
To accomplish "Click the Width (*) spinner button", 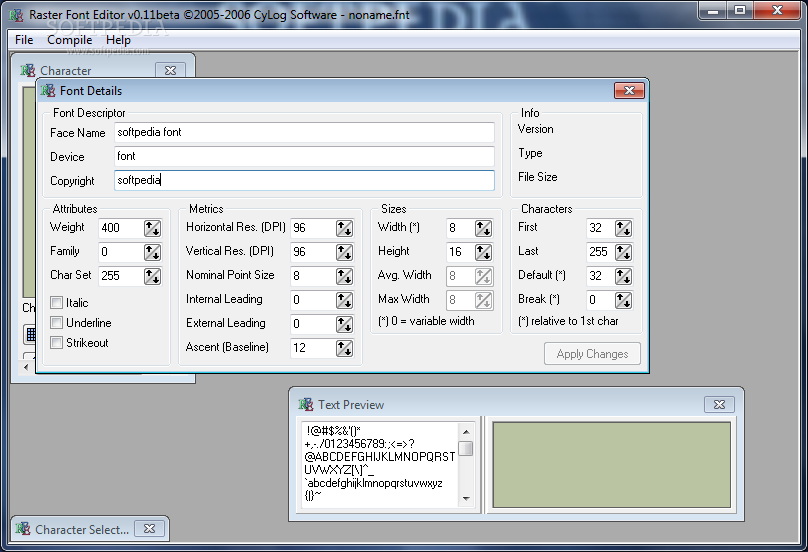I will coord(483,228).
